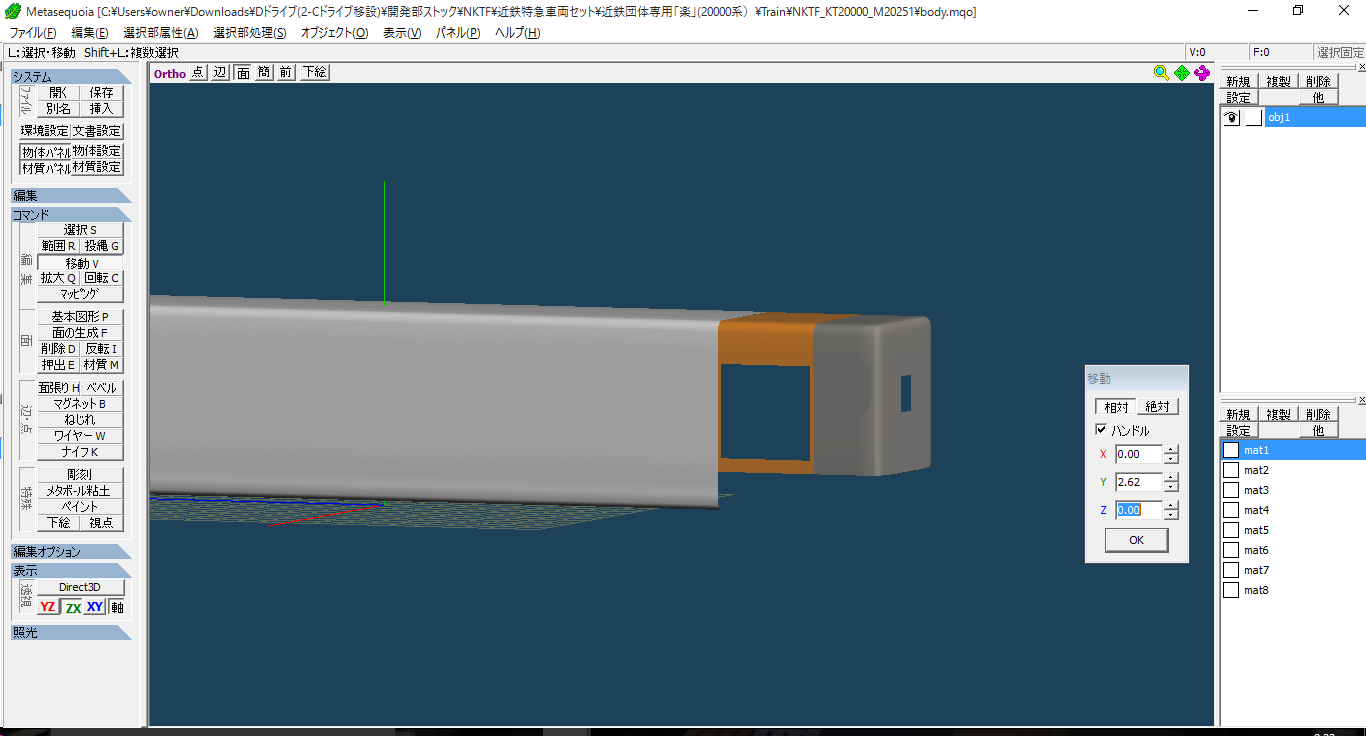Click mat4 color swatch box
Screen dimensions: 1366x736
1231,510
